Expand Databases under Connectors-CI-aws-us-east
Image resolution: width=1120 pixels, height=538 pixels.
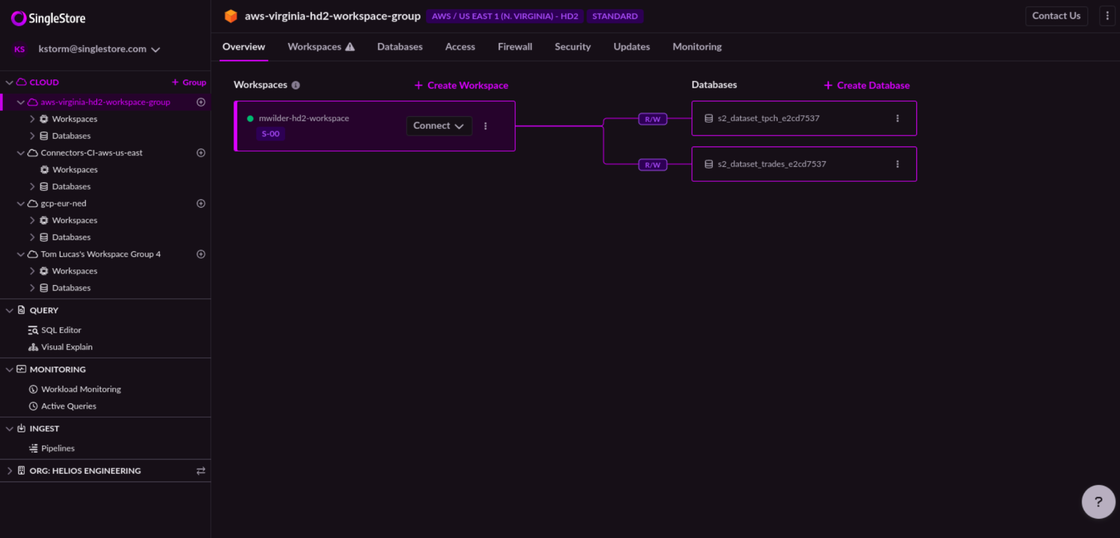tap(31, 186)
